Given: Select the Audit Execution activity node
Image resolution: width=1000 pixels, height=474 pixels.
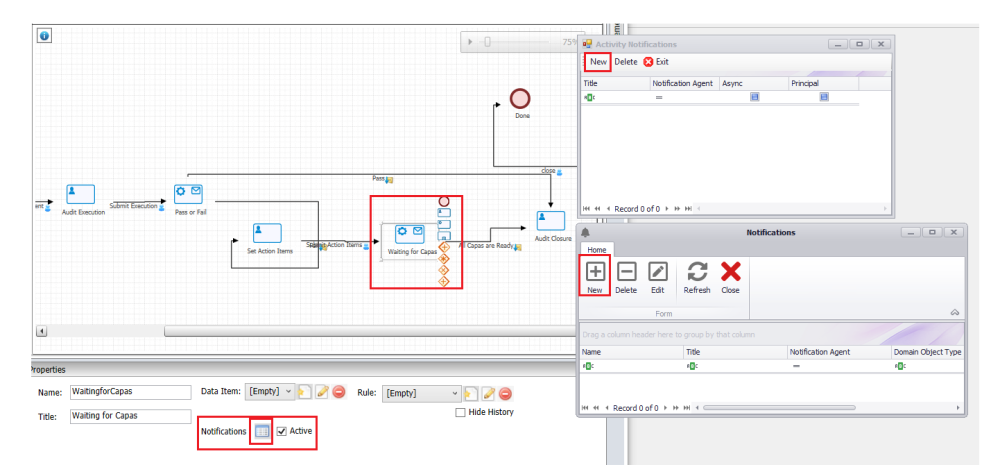Looking at the screenshot, I should click(x=80, y=194).
